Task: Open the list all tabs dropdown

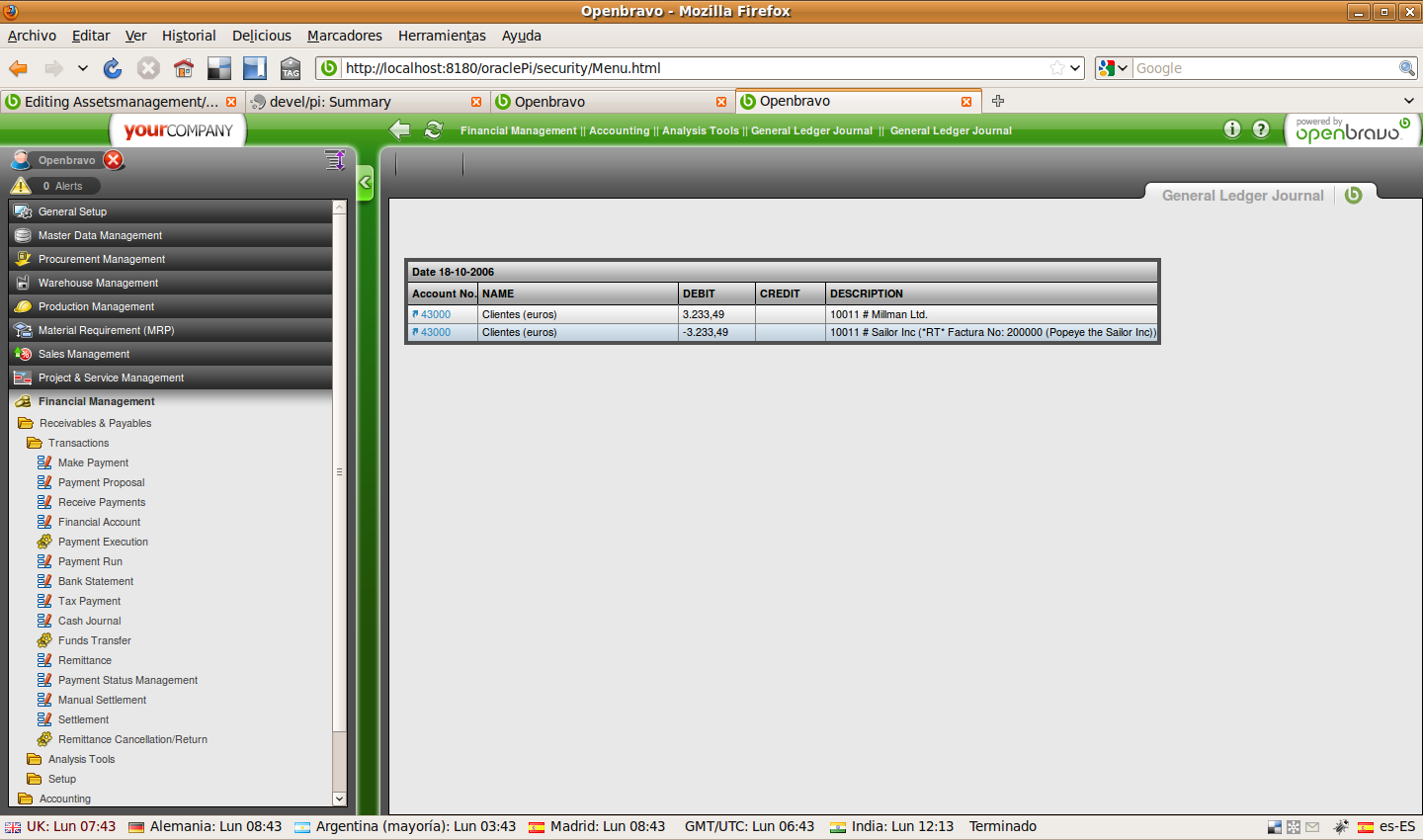Action: coord(1408,101)
